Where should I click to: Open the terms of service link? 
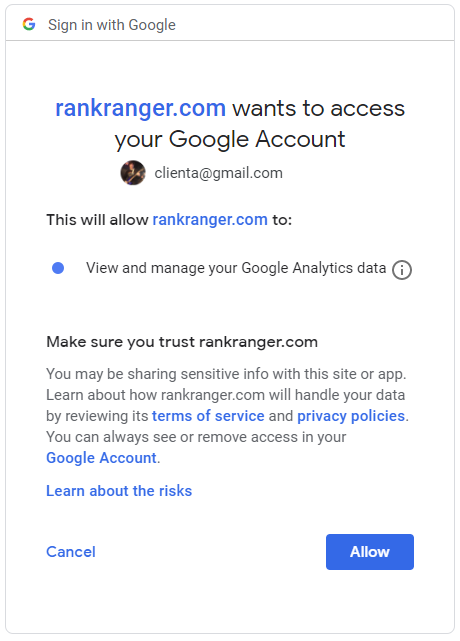pyautogui.click(x=208, y=416)
